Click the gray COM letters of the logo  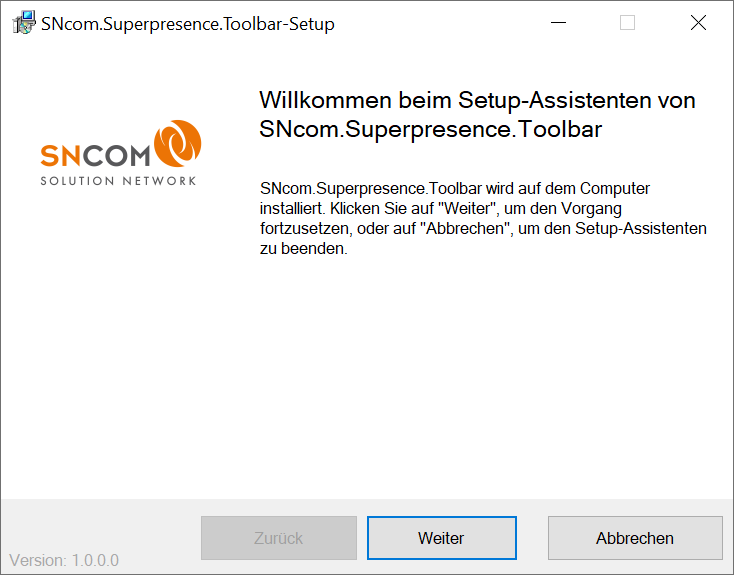[x=113, y=156]
